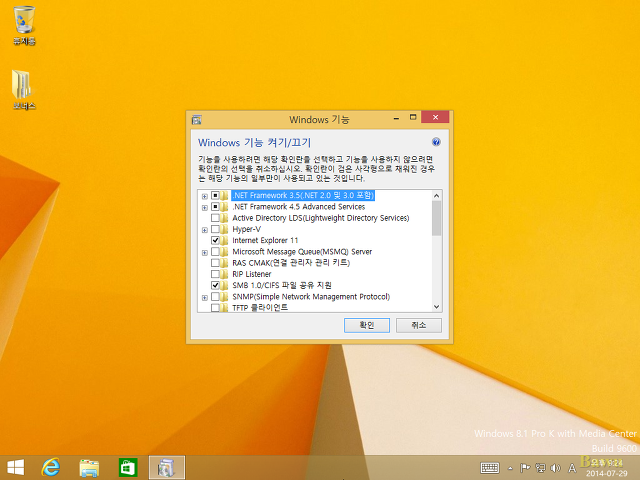Click the feature list scroll up arrow
640x480 pixels.
click(x=437, y=196)
